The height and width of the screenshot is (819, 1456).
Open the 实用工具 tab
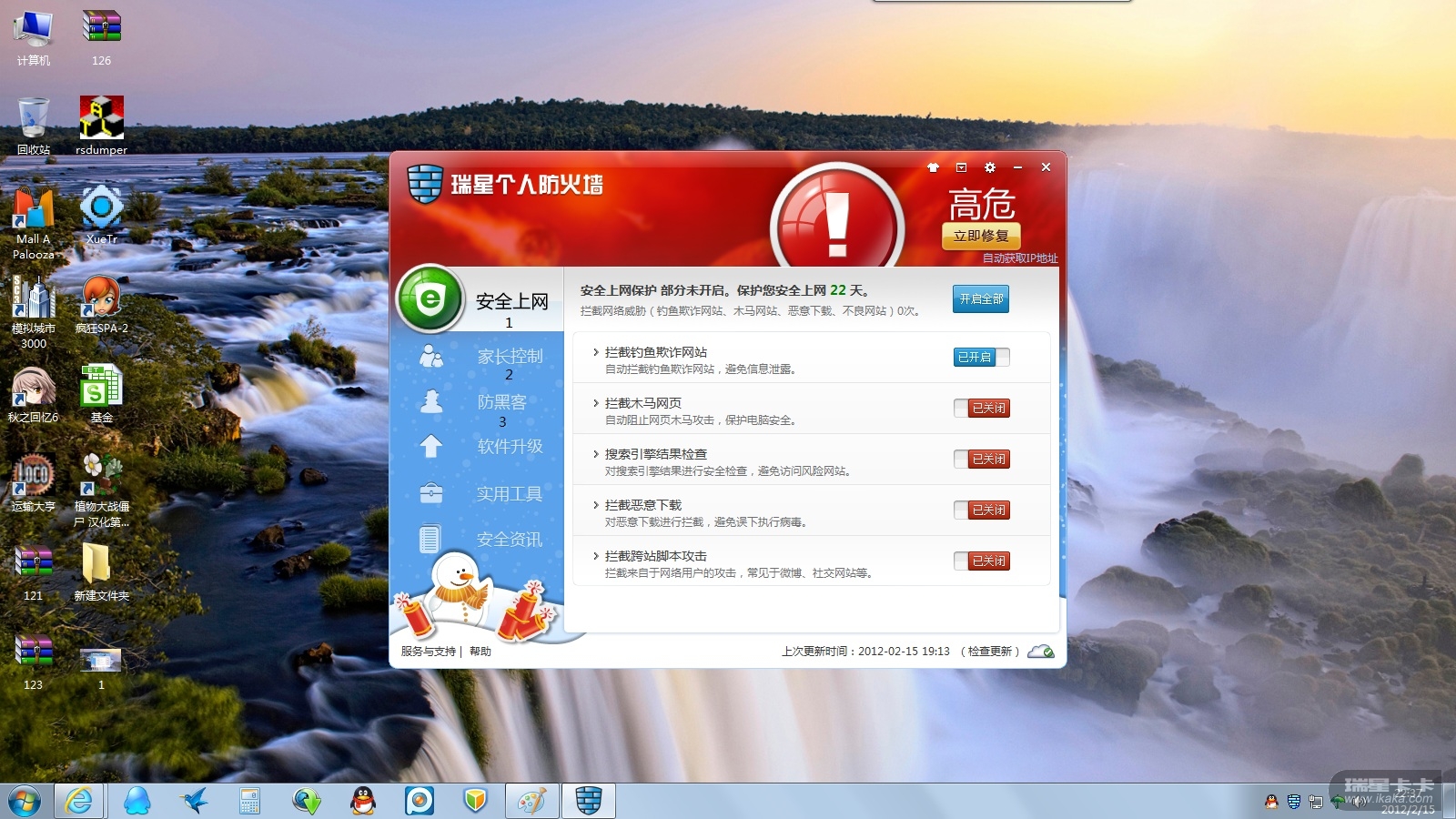[x=510, y=493]
